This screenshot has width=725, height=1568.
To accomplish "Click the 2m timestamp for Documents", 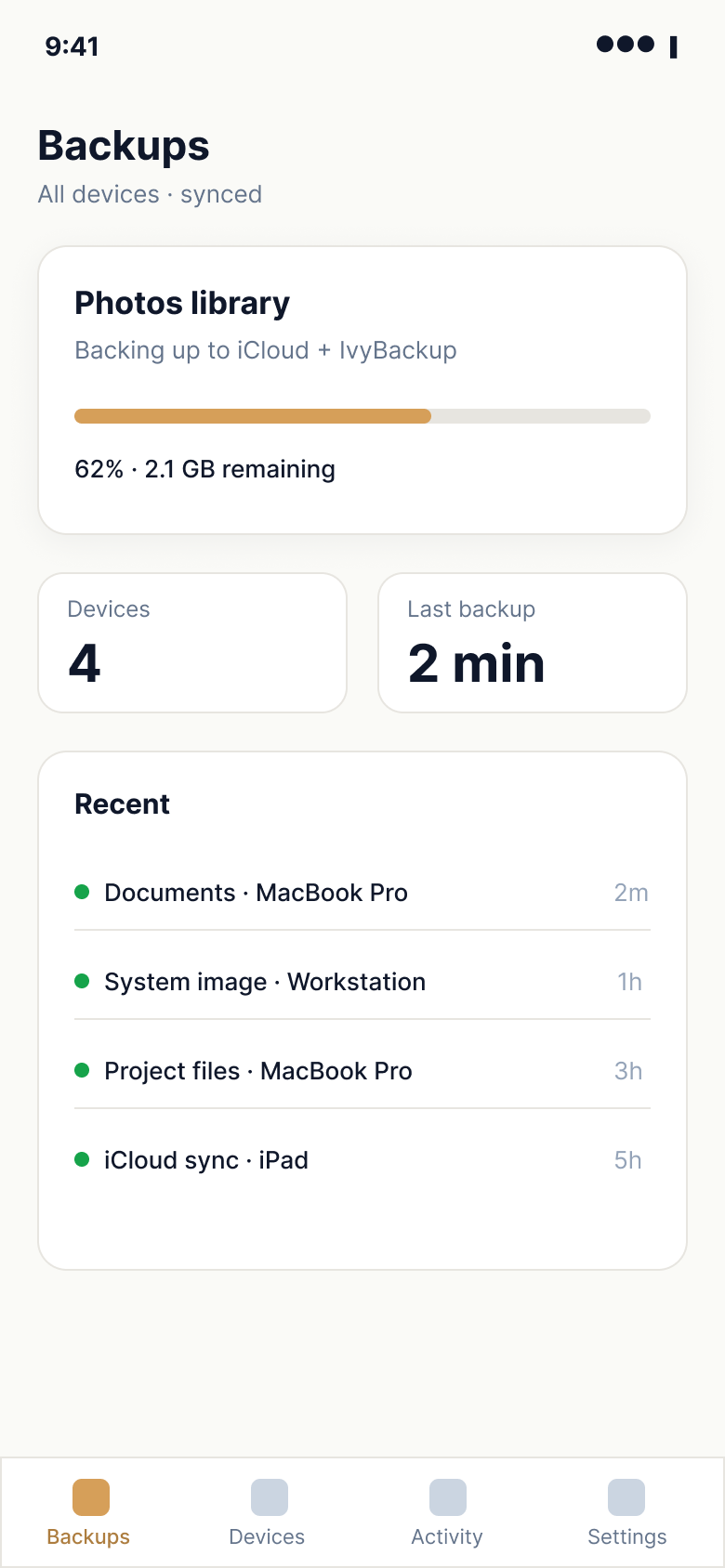I will (631, 893).
